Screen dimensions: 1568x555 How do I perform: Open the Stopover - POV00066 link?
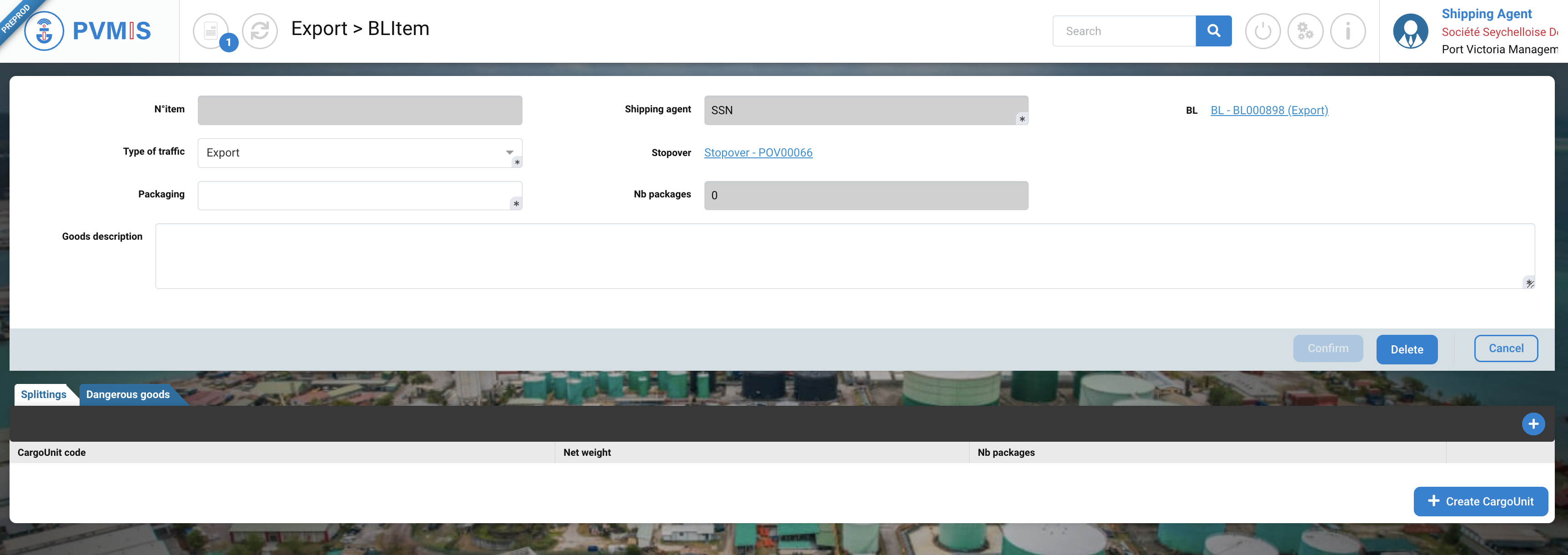coord(758,152)
